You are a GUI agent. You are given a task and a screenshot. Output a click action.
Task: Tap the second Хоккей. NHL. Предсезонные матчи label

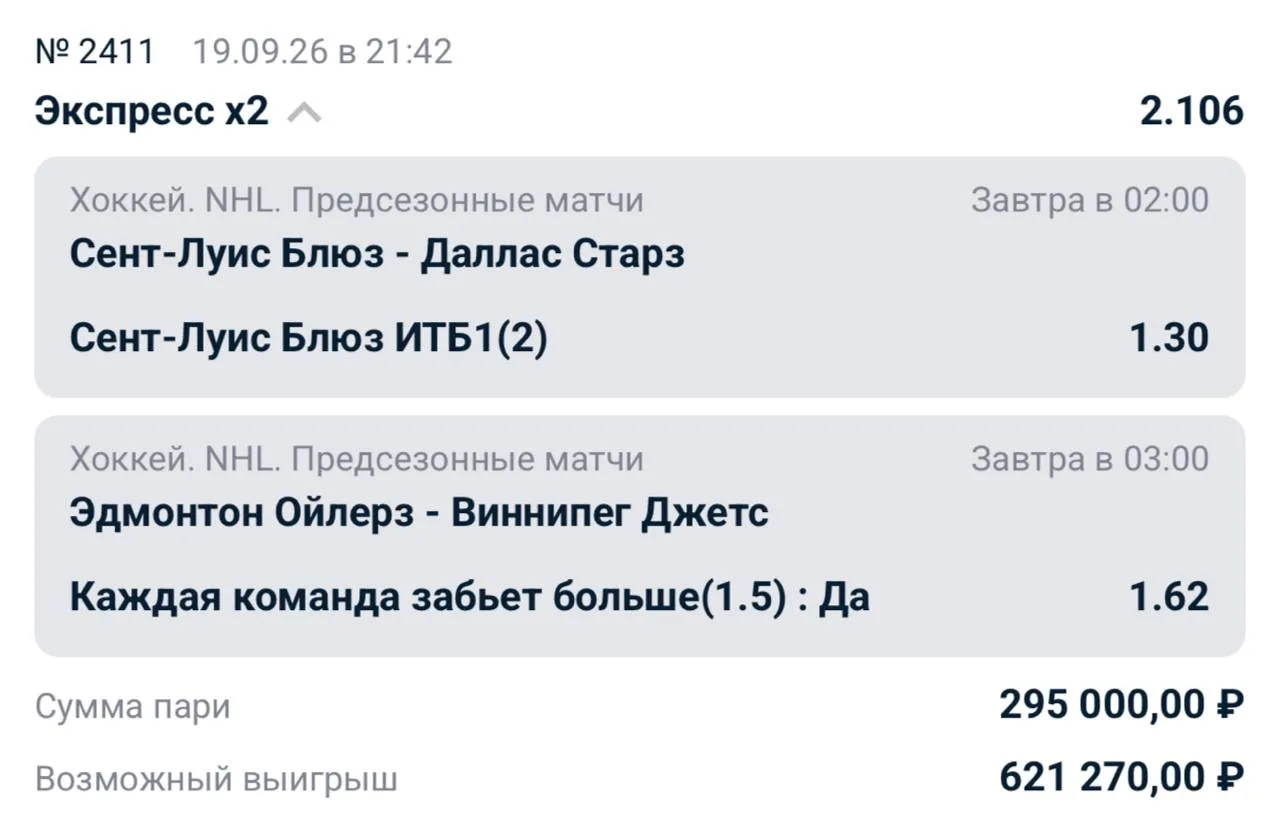357,460
